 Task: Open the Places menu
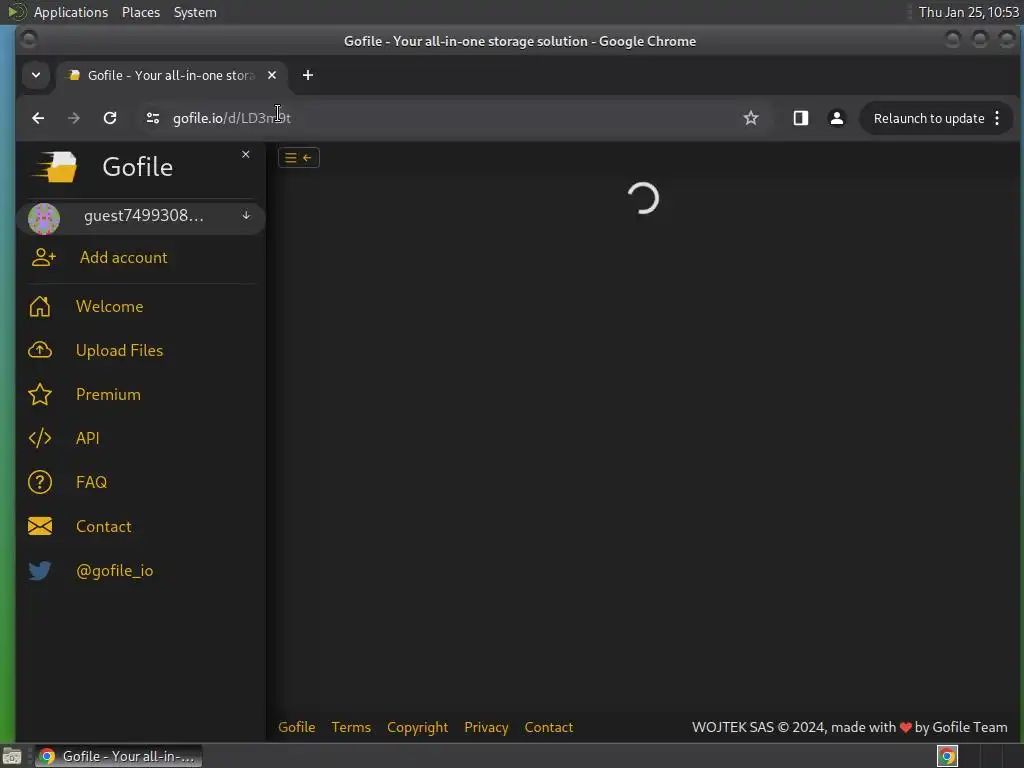140,12
